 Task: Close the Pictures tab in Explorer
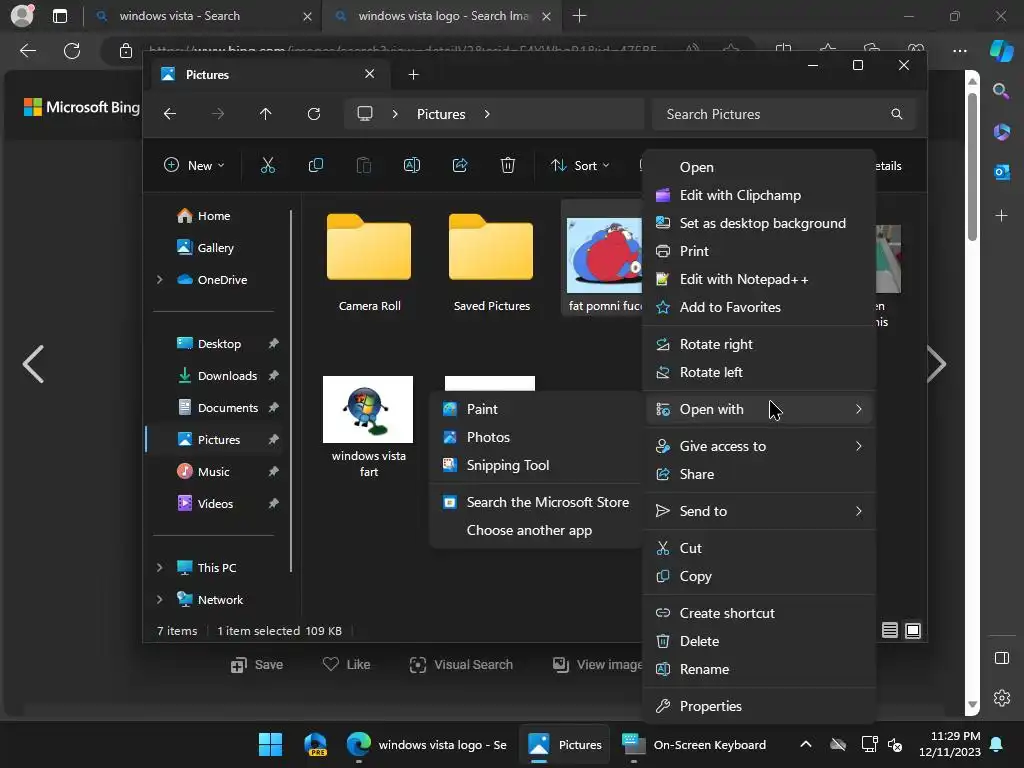[370, 74]
